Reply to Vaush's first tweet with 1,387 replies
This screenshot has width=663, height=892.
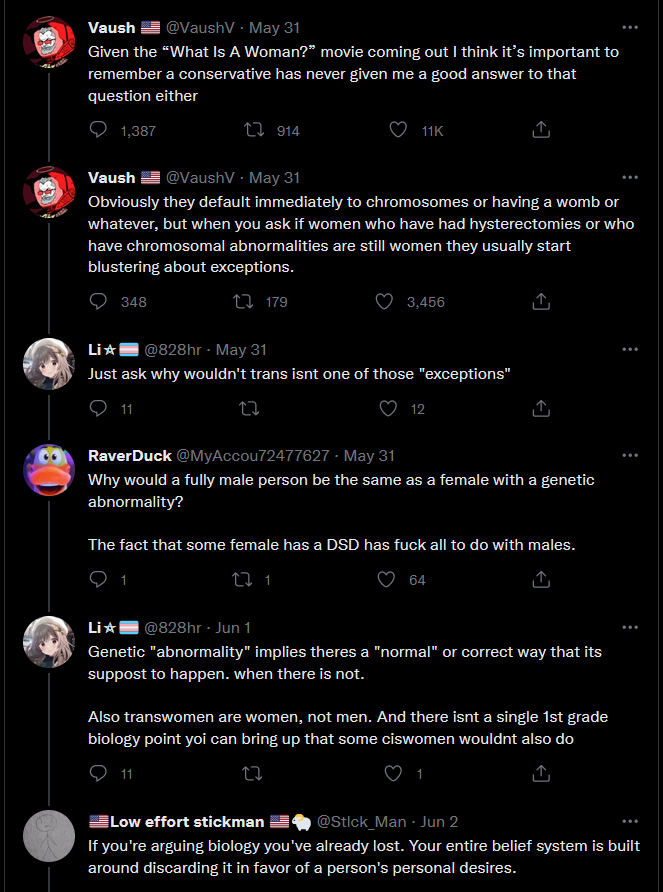pos(98,130)
